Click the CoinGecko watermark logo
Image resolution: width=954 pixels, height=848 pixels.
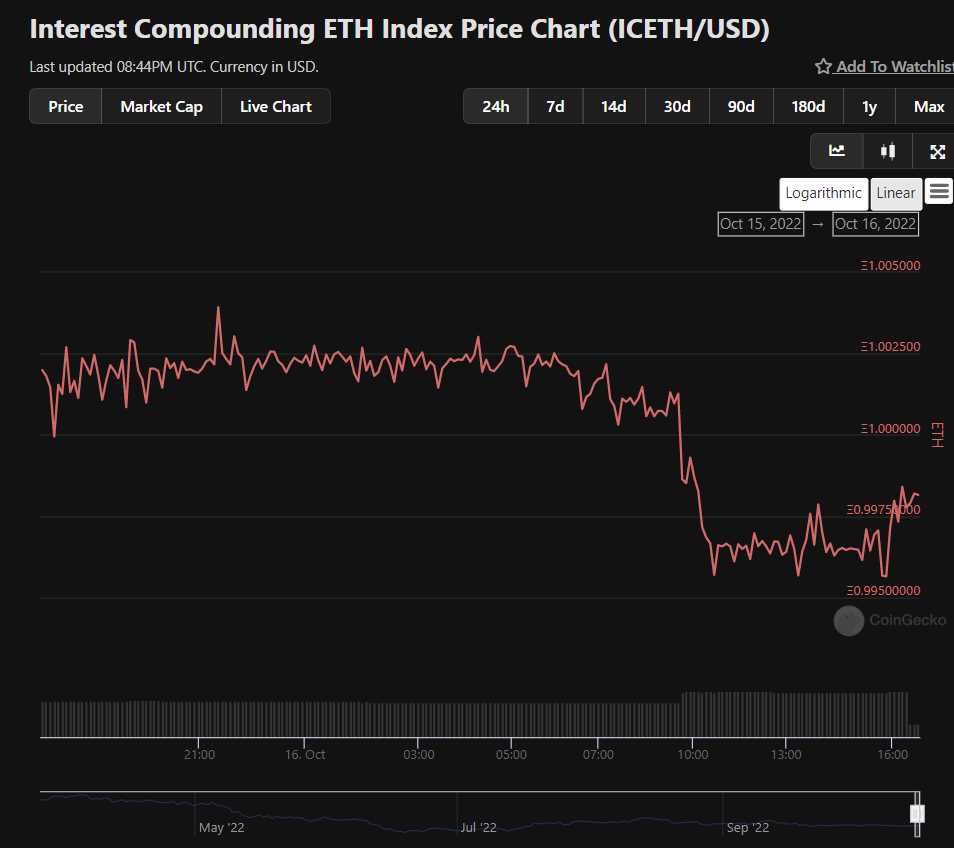click(848, 620)
